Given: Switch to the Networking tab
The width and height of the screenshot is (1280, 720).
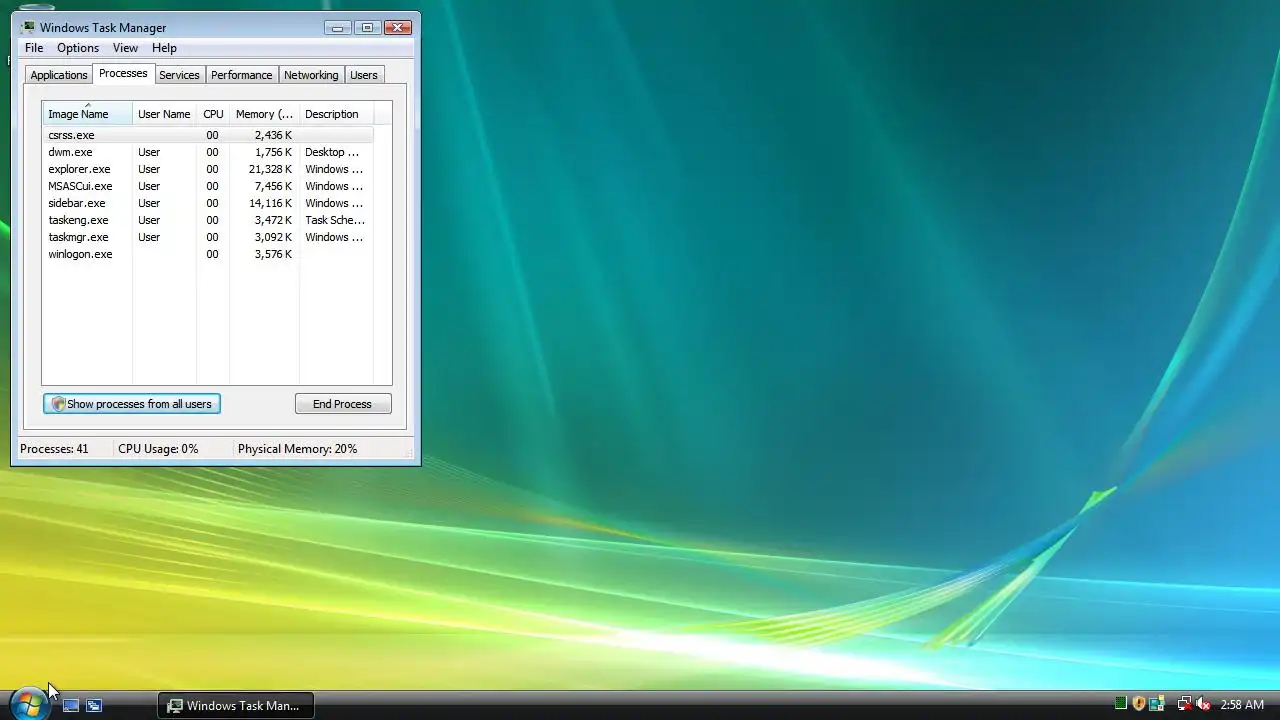Looking at the screenshot, I should (x=311, y=75).
